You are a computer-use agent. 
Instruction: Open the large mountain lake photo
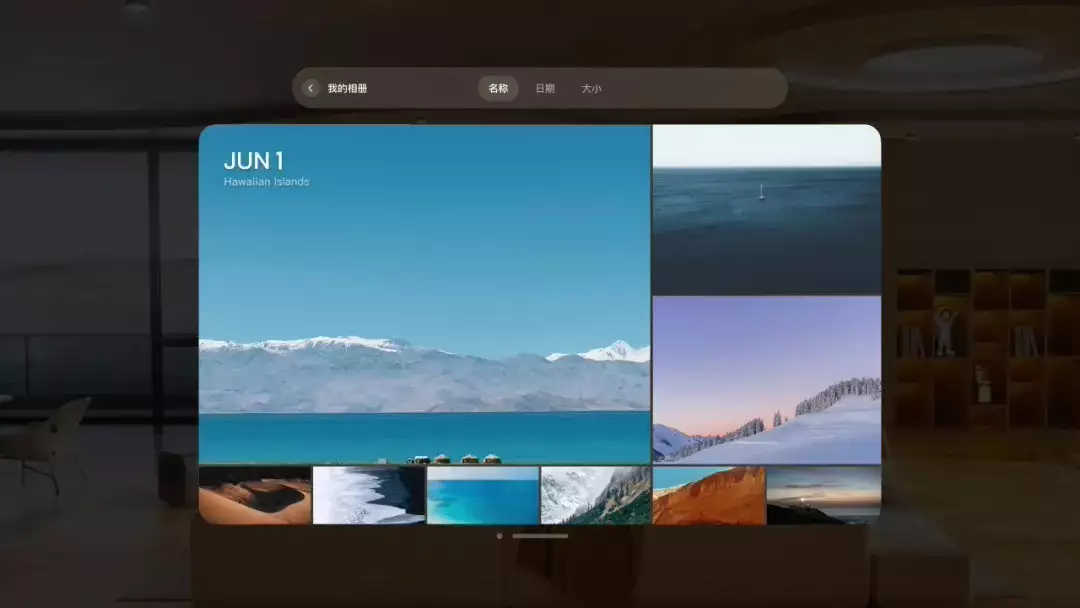pyautogui.click(x=424, y=294)
